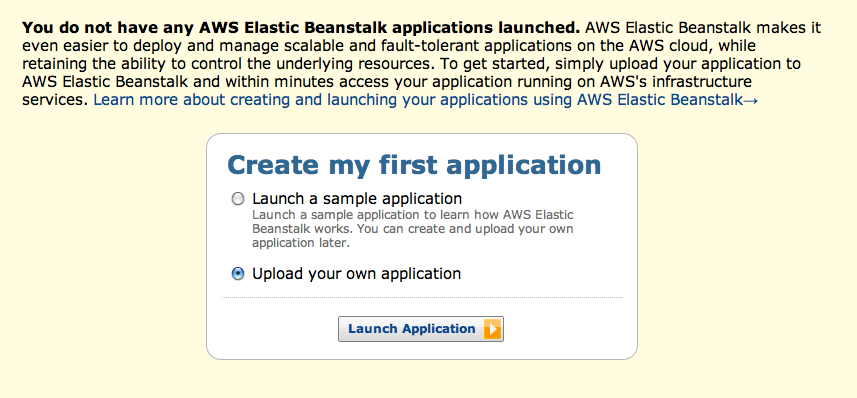Click the arrow at end of Learn more link
Screen dimensions: 857x398
(x=750, y=101)
